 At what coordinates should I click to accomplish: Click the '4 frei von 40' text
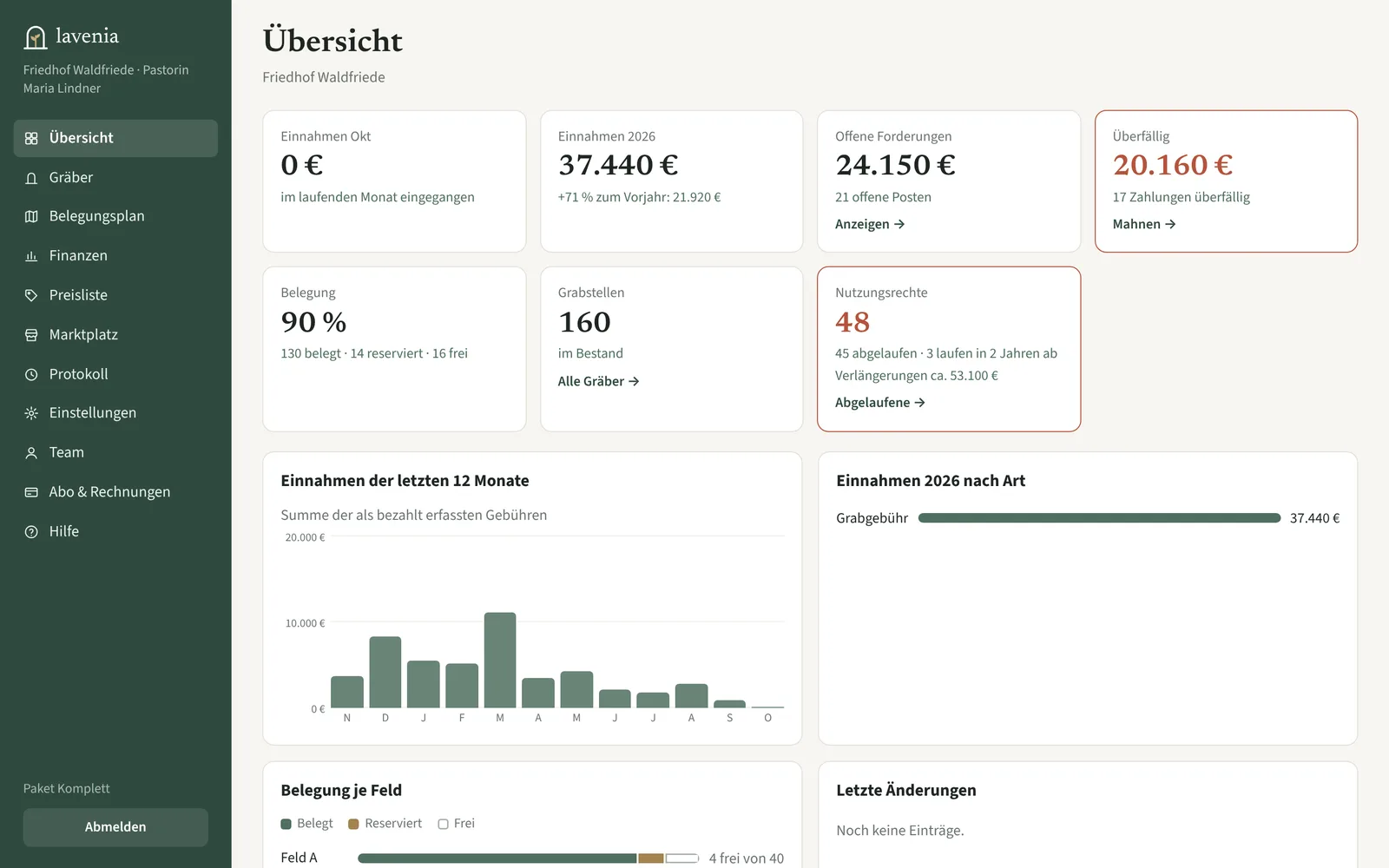[x=746, y=858]
